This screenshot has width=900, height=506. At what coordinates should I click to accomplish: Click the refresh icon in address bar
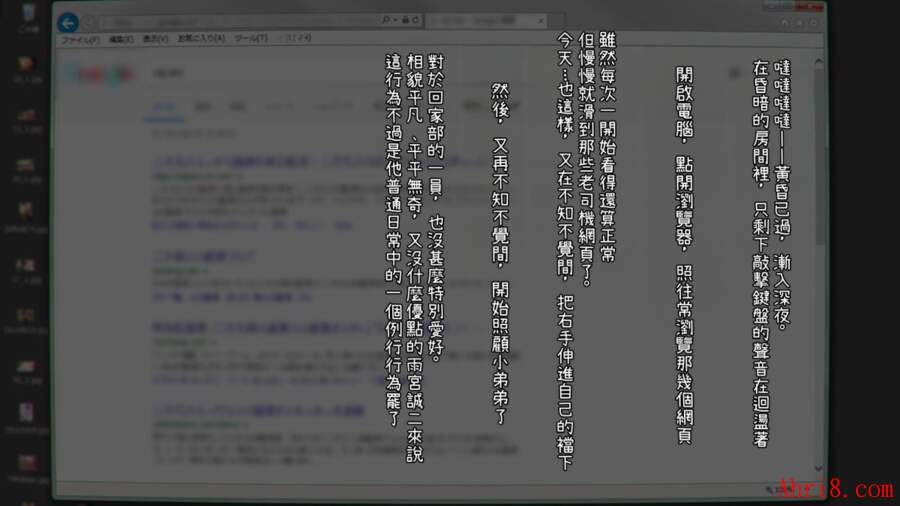click(x=414, y=20)
